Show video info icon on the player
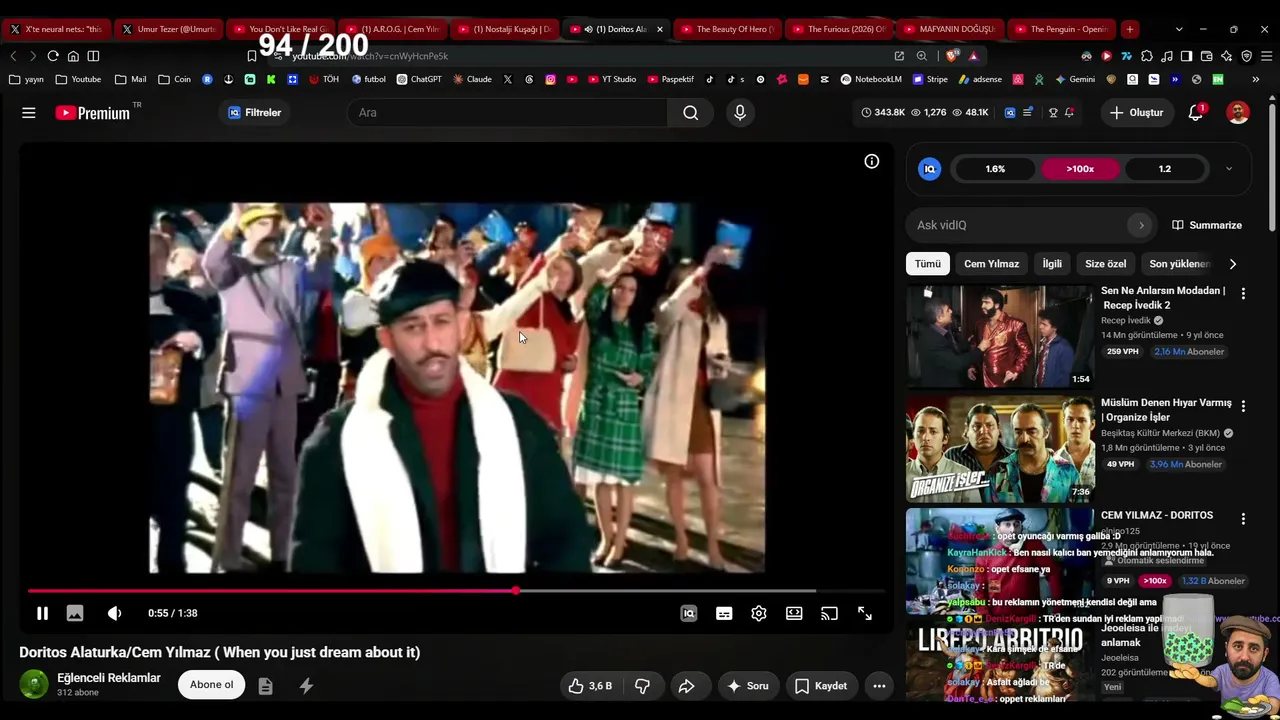 click(x=872, y=161)
